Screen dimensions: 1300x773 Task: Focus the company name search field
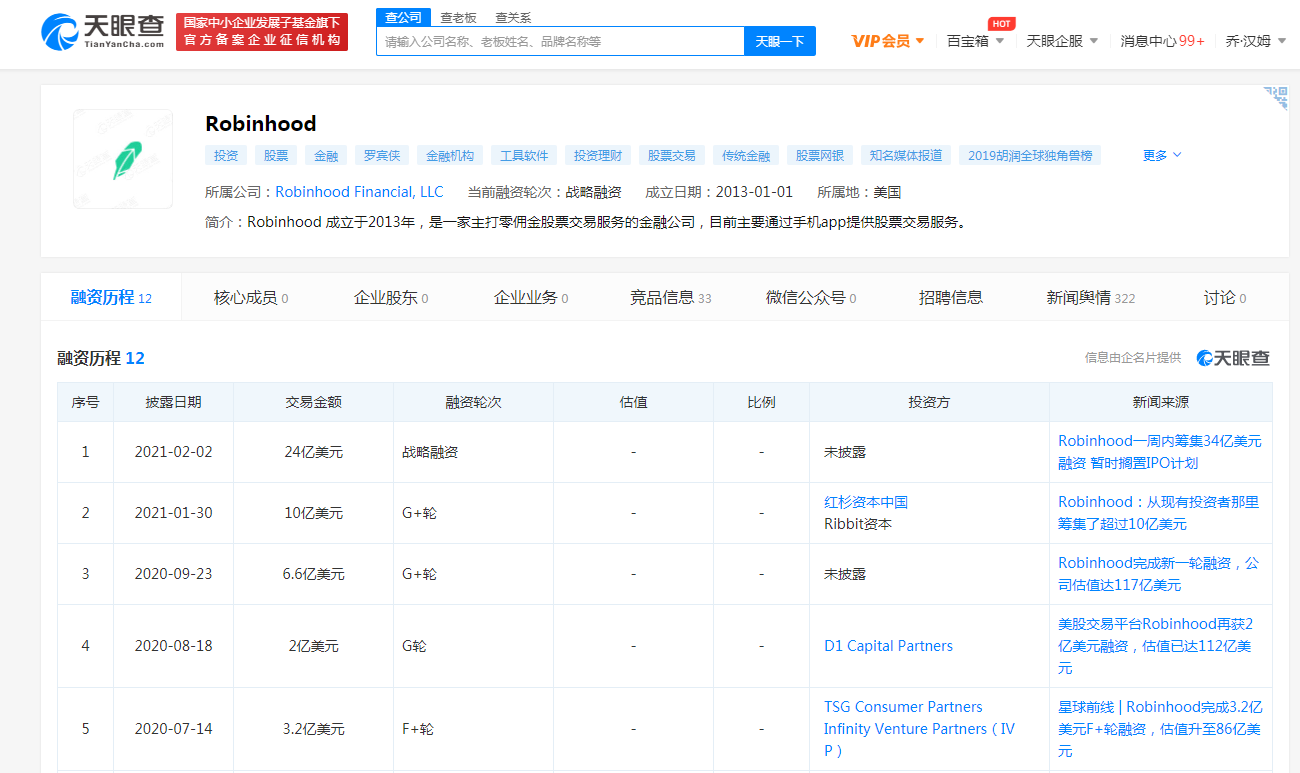[560, 41]
